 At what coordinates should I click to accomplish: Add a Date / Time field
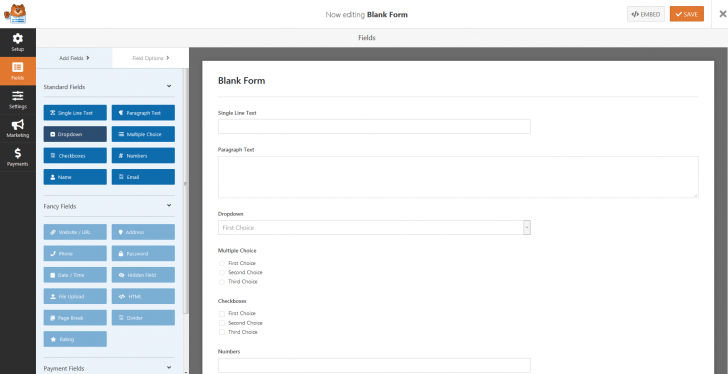tap(75, 275)
